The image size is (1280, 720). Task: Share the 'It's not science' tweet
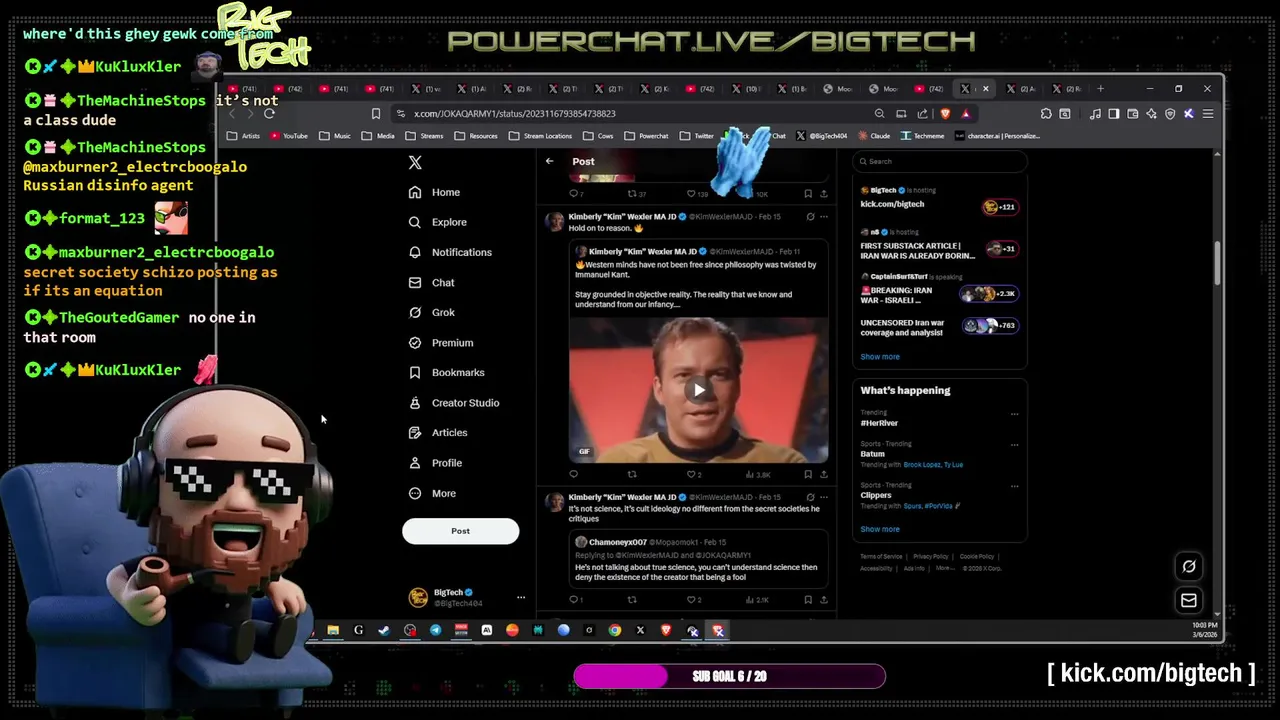point(823,600)
